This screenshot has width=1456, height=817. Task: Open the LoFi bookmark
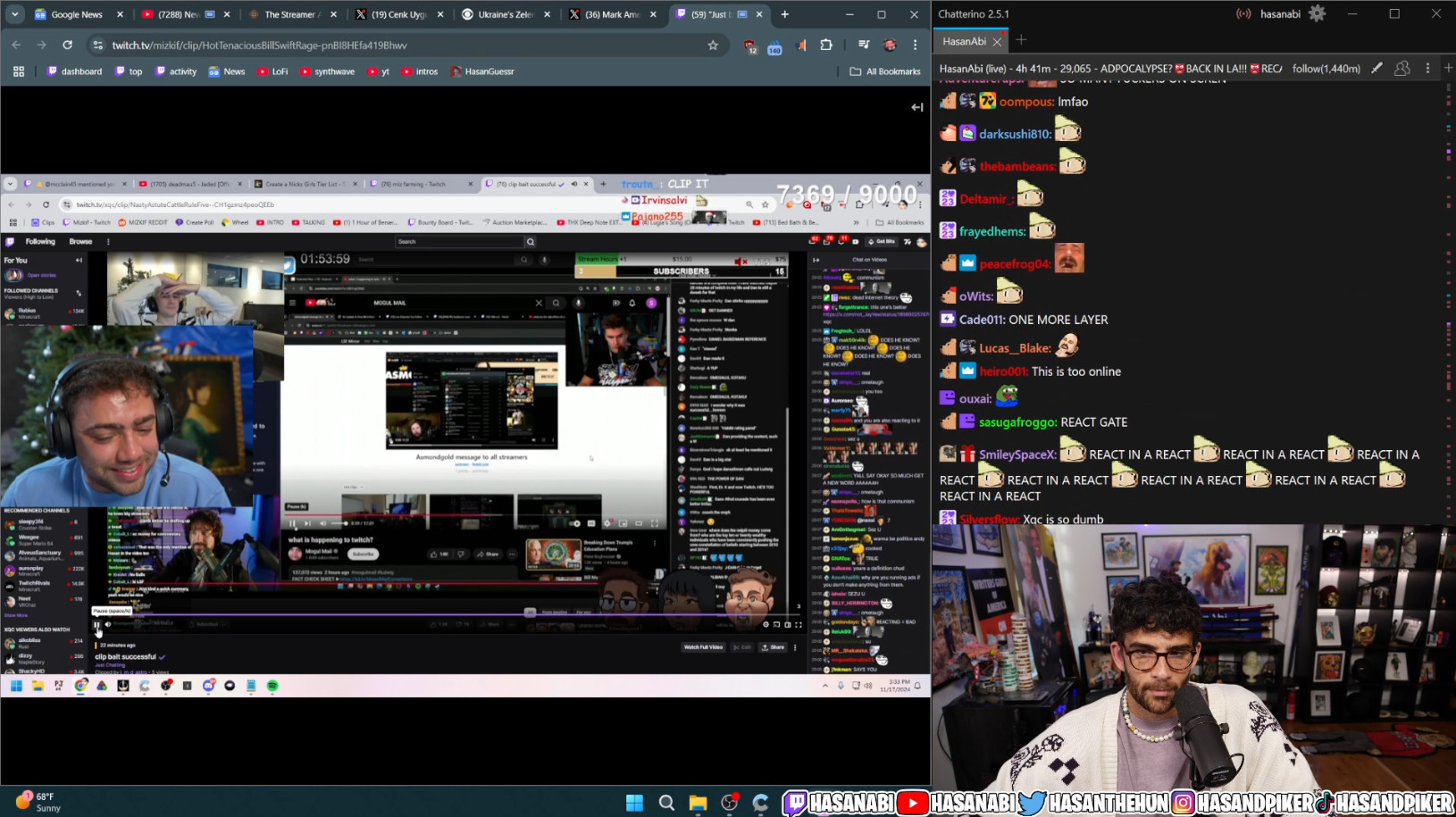click(x=272, y=71)
